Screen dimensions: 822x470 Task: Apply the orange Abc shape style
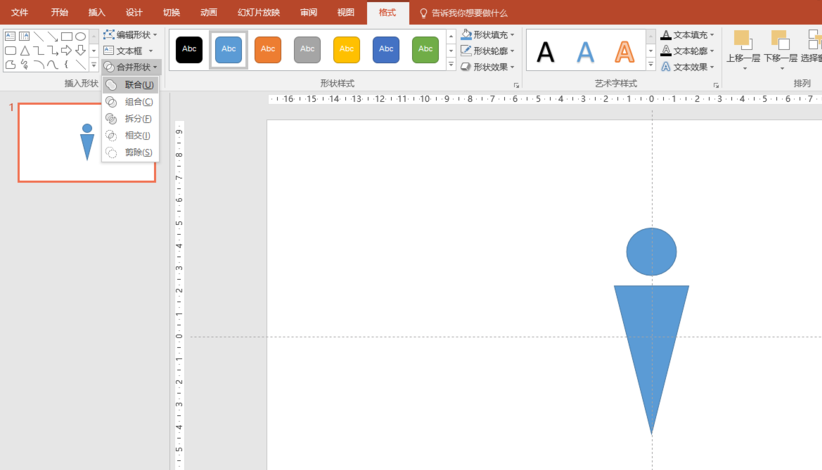click(268, 49)
